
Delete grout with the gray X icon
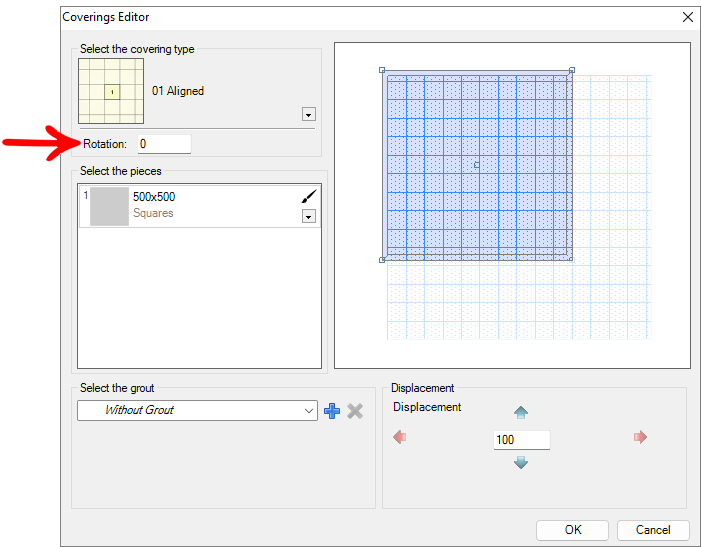point(355,411)
